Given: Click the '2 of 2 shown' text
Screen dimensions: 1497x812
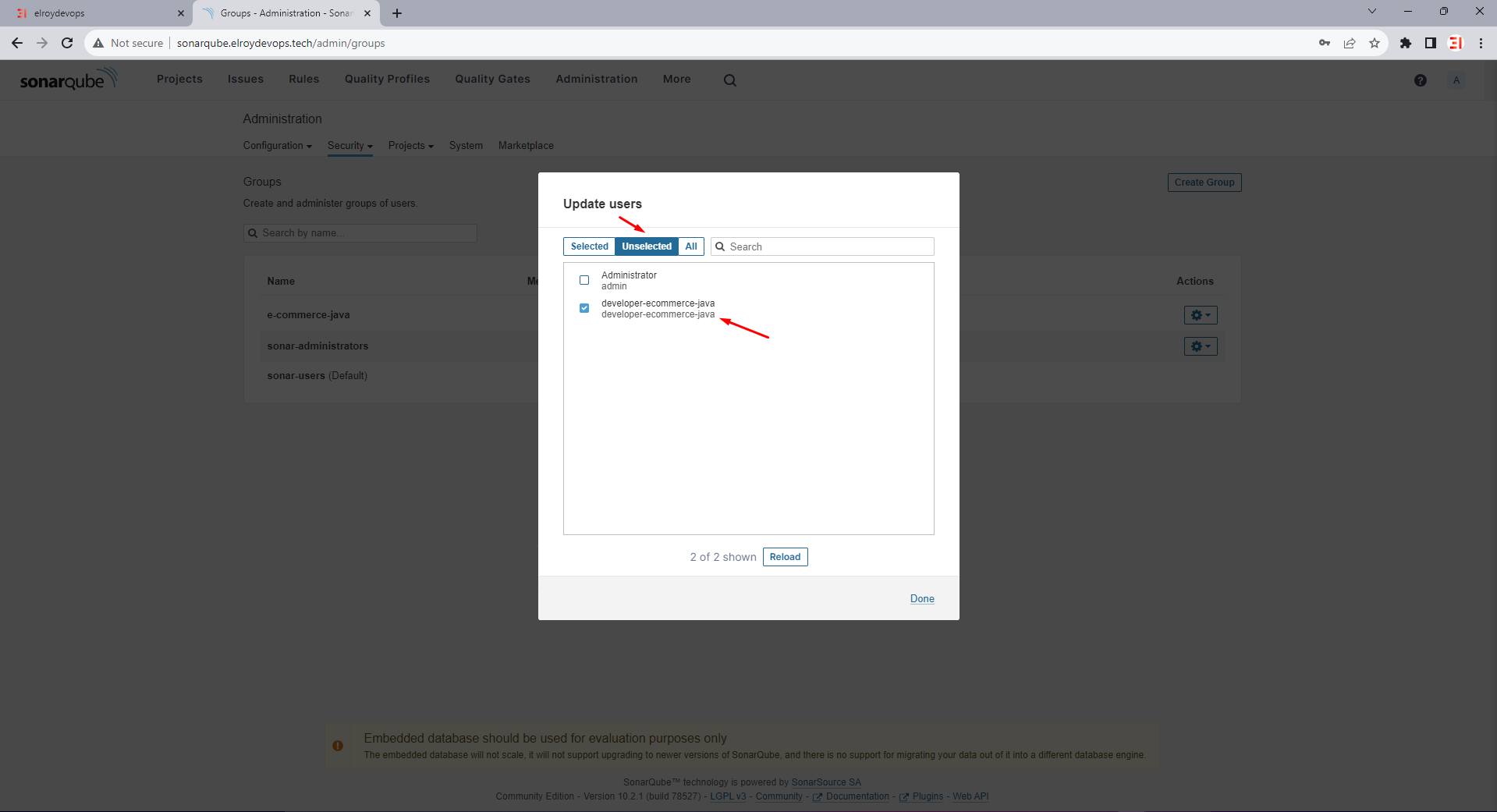Looking at the screenshot, I should pyautogui.click(x=723, y=557).
